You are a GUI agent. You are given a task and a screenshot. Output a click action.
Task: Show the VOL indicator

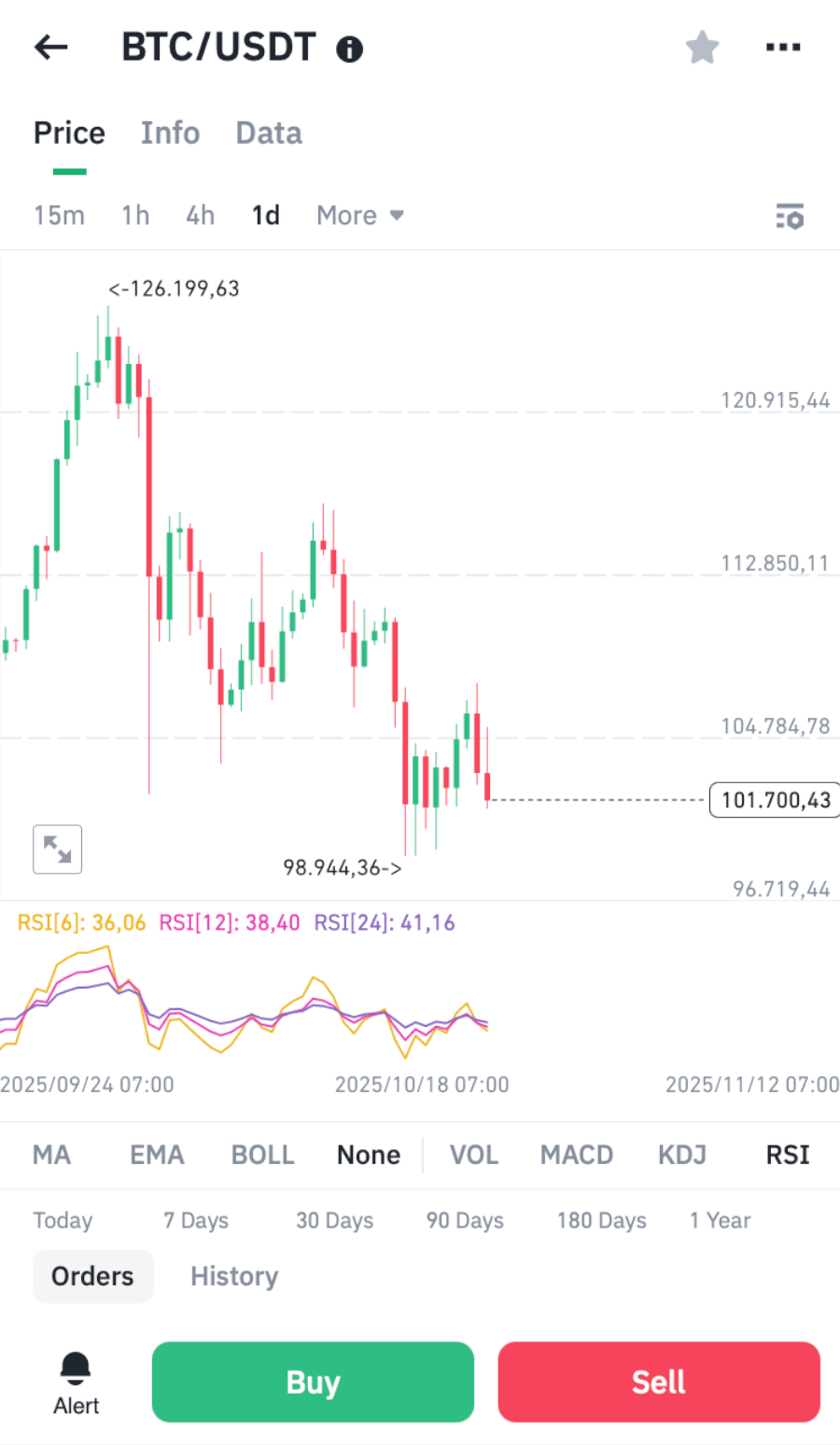click(x=473, y=1155)
